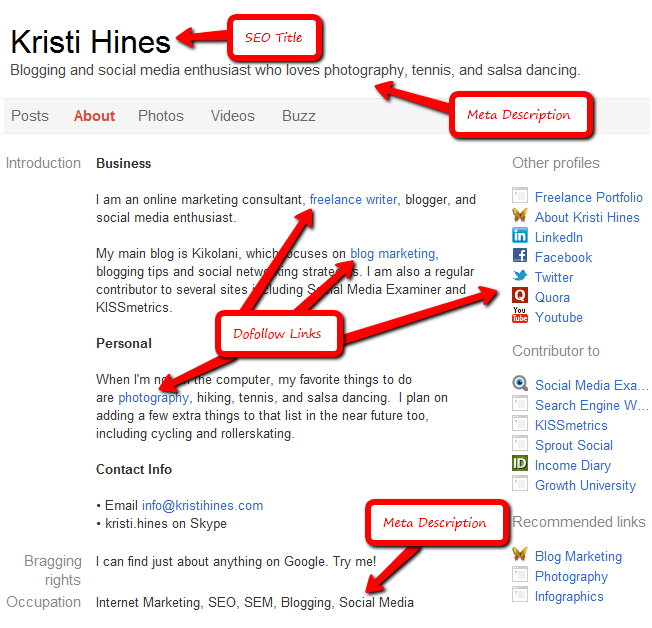
Task: Click 'kristi.hines on Skype' text
Action: point(166,524)
